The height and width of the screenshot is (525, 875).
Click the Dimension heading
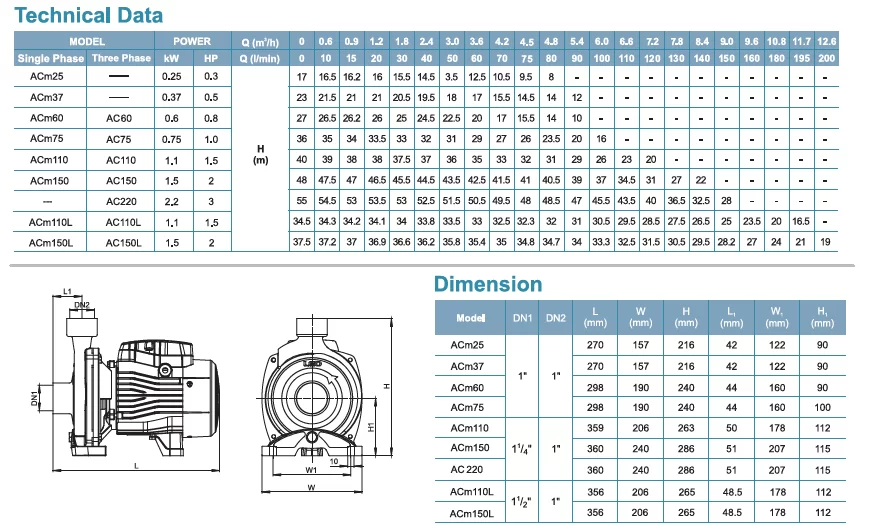[x=488, y=284]
